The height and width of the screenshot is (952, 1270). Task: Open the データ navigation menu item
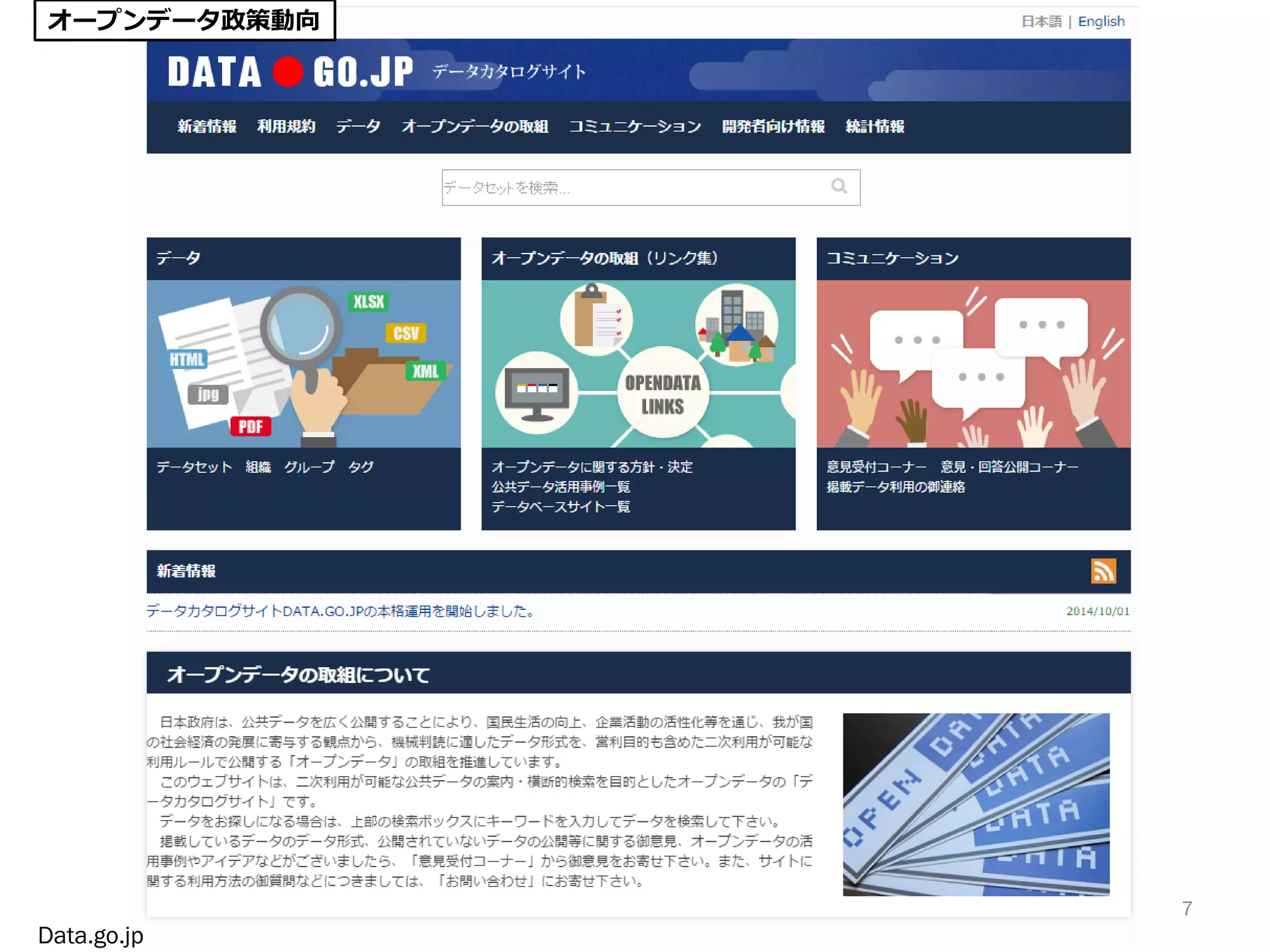(x=358, y=126)
